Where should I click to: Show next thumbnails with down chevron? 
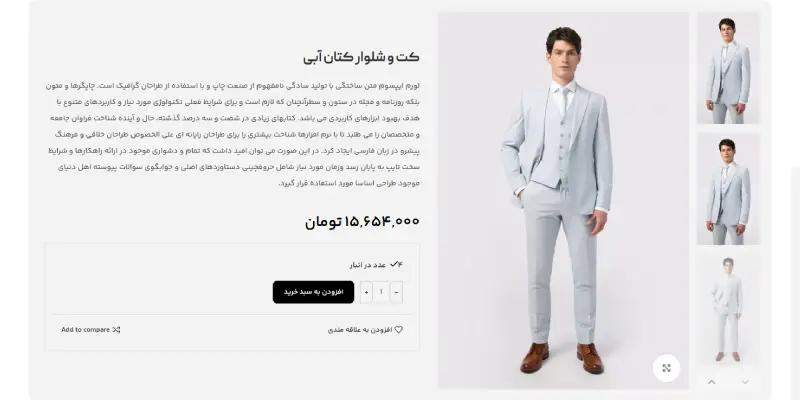click(745, 382)
